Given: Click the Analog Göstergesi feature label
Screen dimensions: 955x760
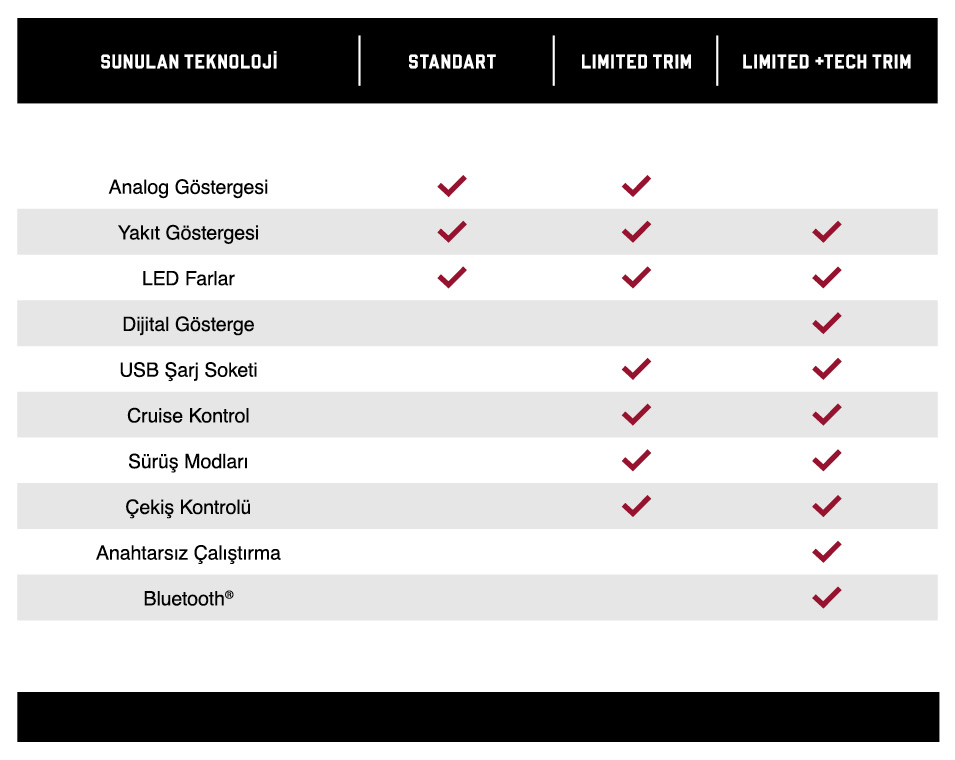Looking at the screenshot, I should tap(188, 187).
